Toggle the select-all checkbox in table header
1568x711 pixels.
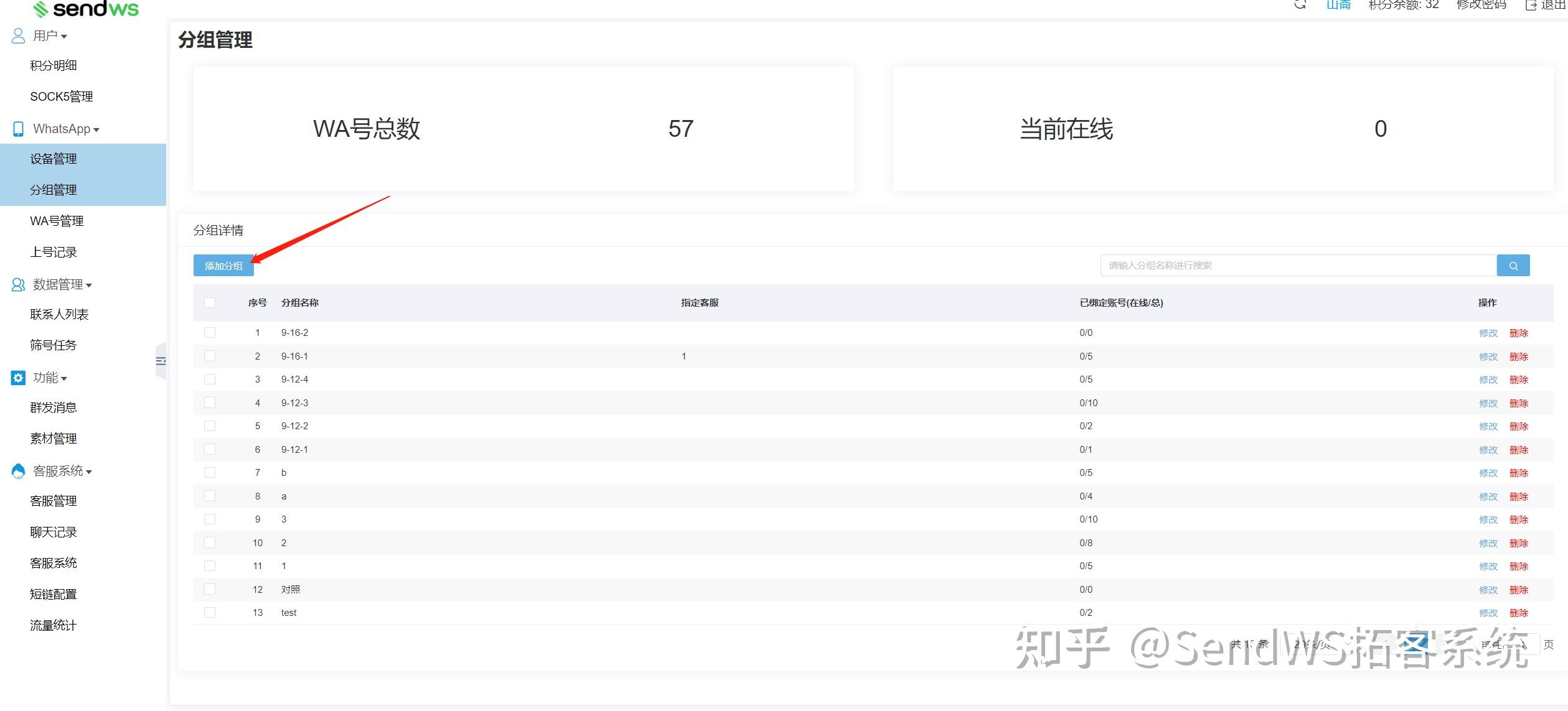click(x=210, y=302)
